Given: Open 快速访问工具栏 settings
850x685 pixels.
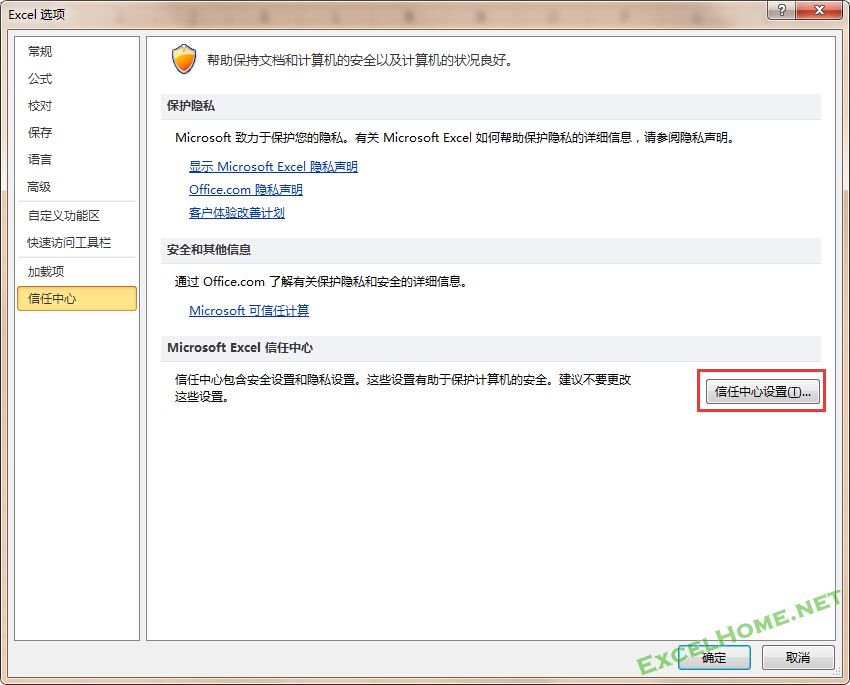Looking at the screenshot, I should [70, 243].
